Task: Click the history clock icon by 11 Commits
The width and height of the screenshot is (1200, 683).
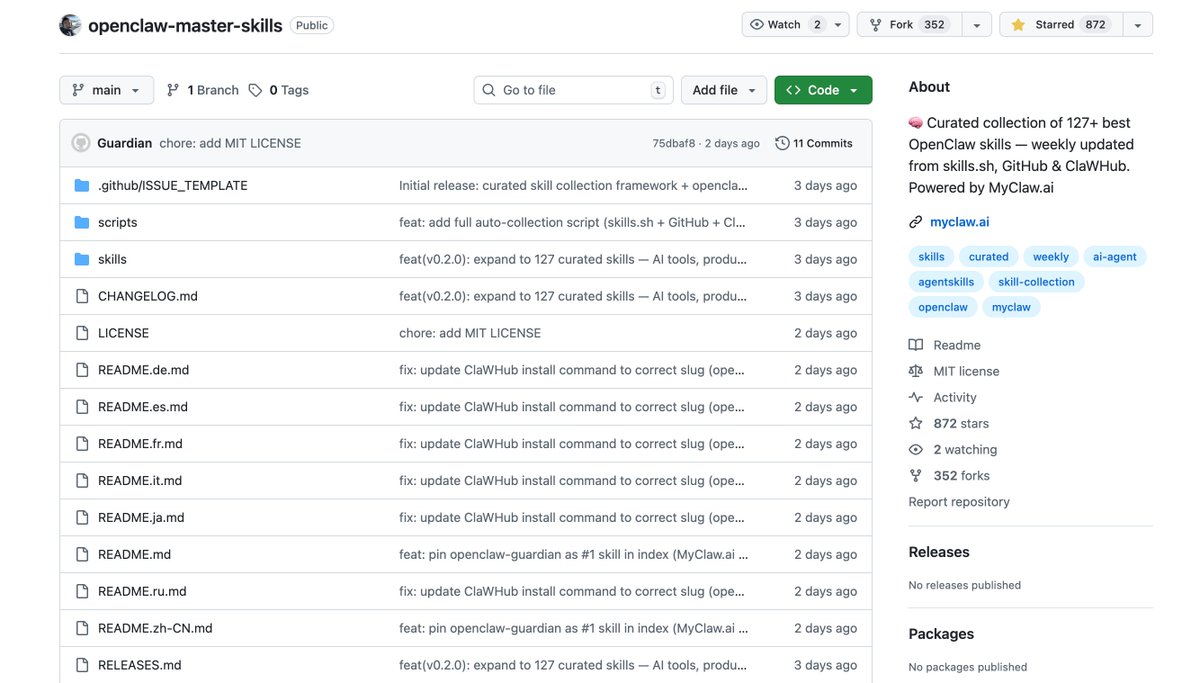Action: tap(782, 143)
